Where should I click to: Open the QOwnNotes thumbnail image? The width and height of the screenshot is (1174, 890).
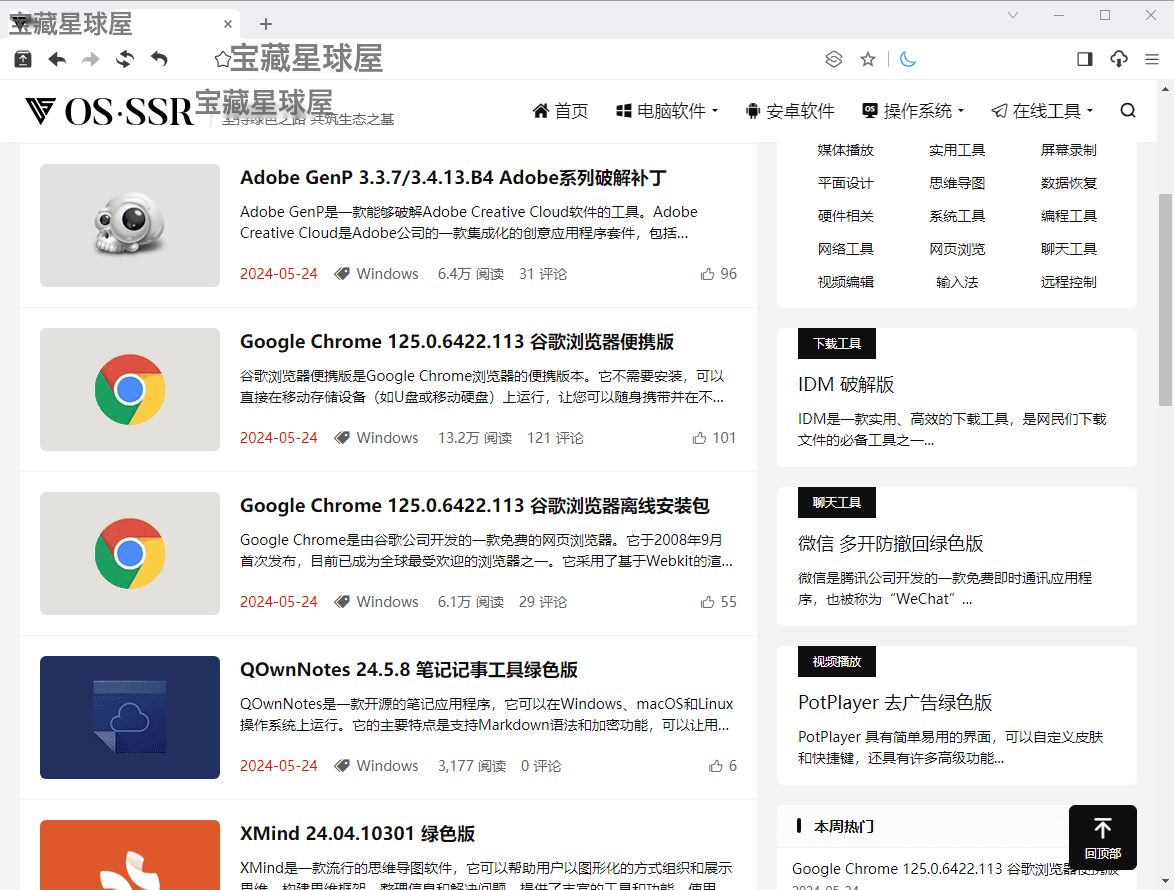click(x=130, y=717)
